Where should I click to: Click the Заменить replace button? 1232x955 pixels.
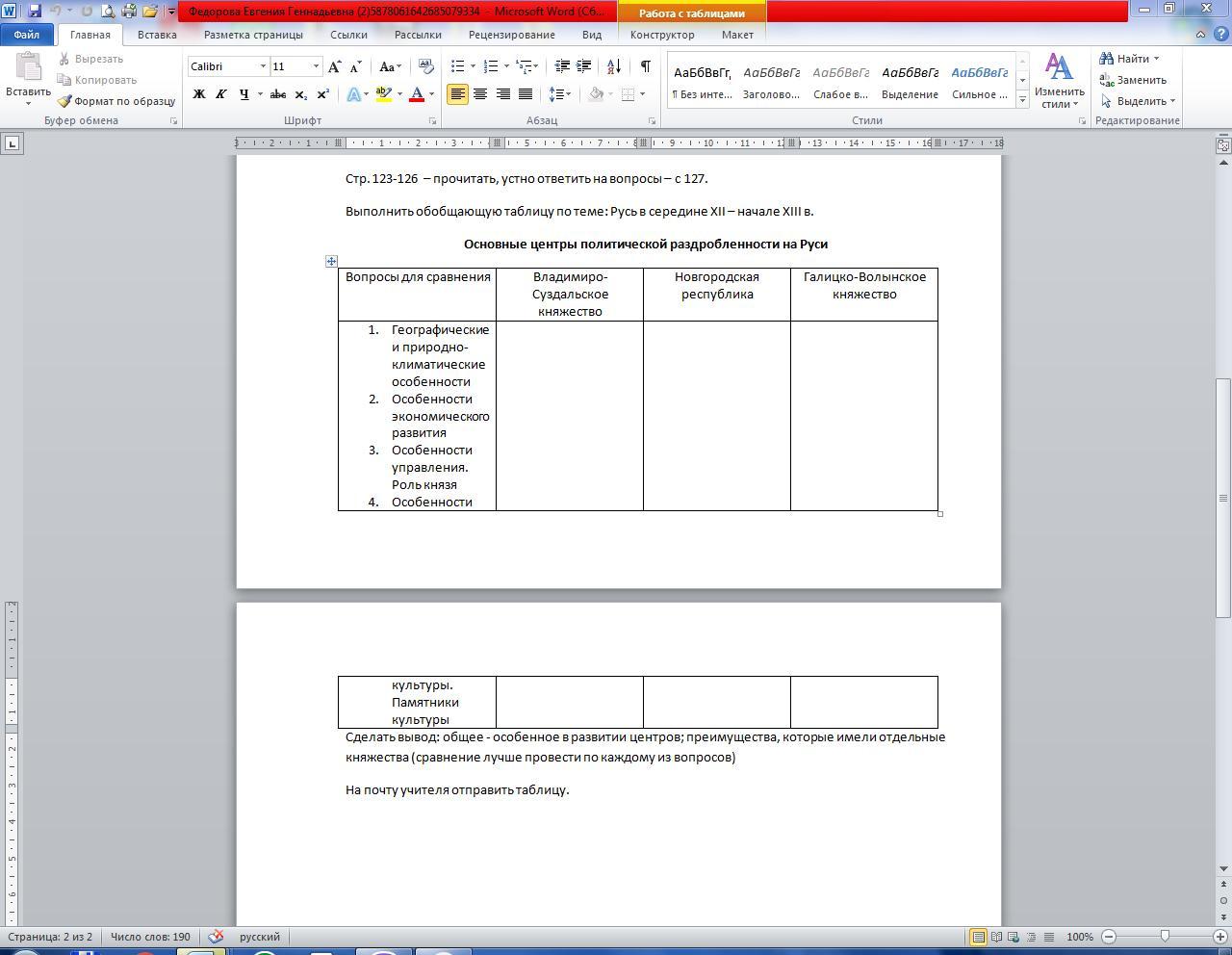(x=1133, y=80)
